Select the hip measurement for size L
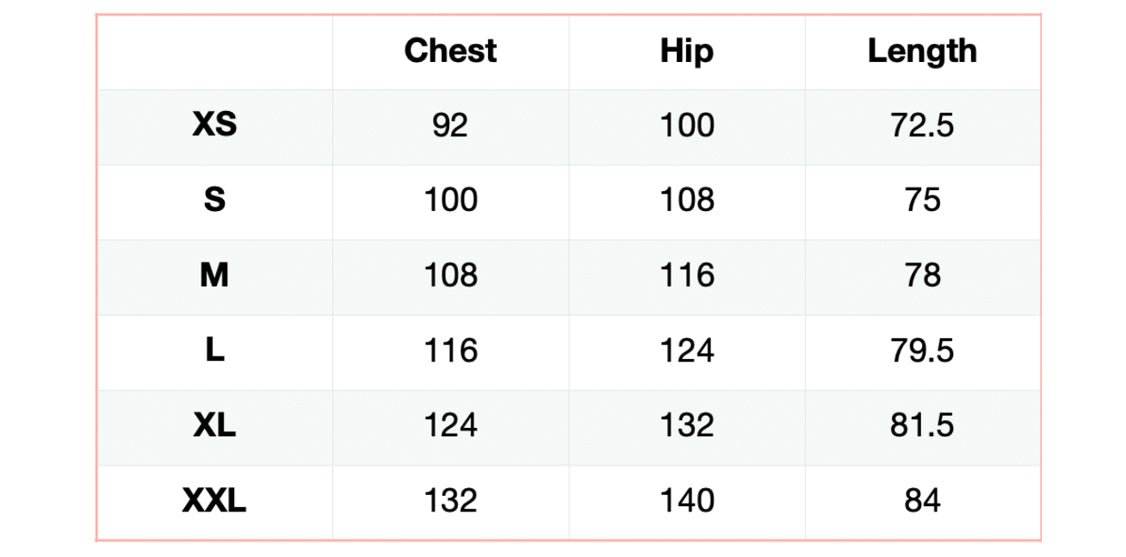 point(686,351)
